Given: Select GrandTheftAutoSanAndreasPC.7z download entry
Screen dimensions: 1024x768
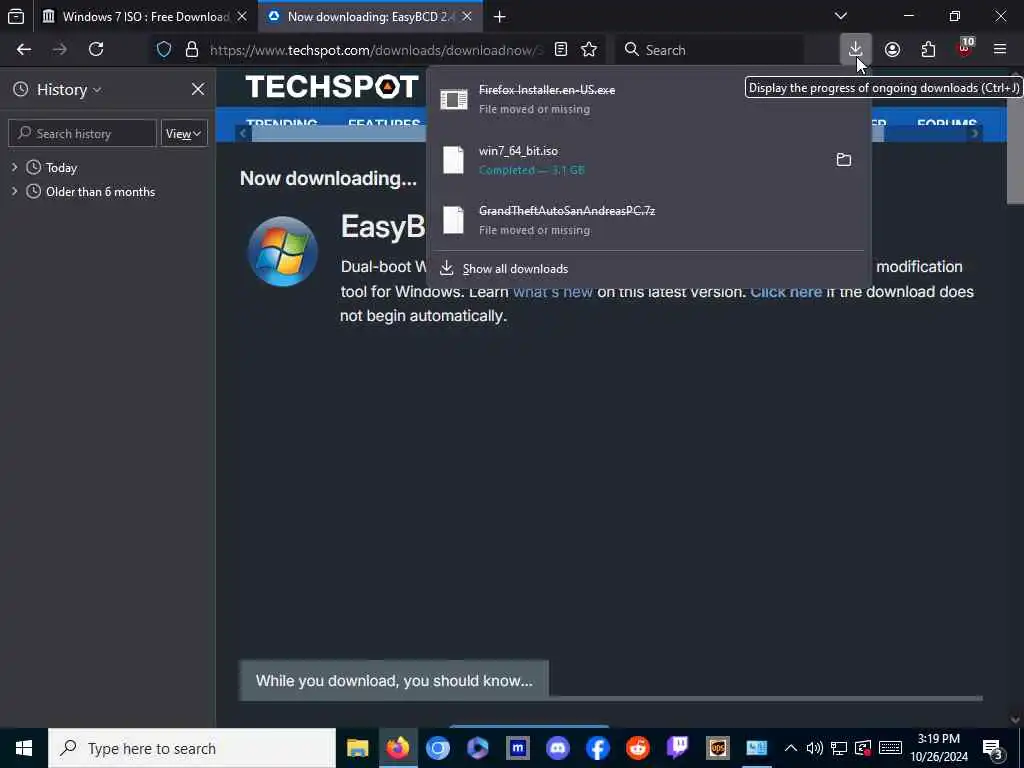Looking at the screenshot, I should [x=649, y=220].
